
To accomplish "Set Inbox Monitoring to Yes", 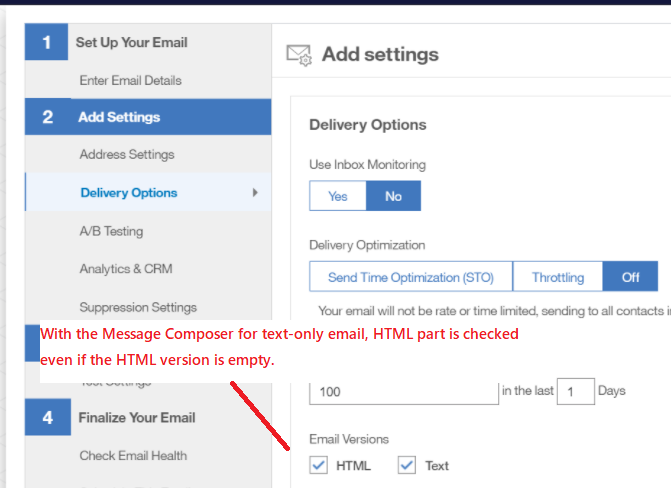I will (338, 196).
